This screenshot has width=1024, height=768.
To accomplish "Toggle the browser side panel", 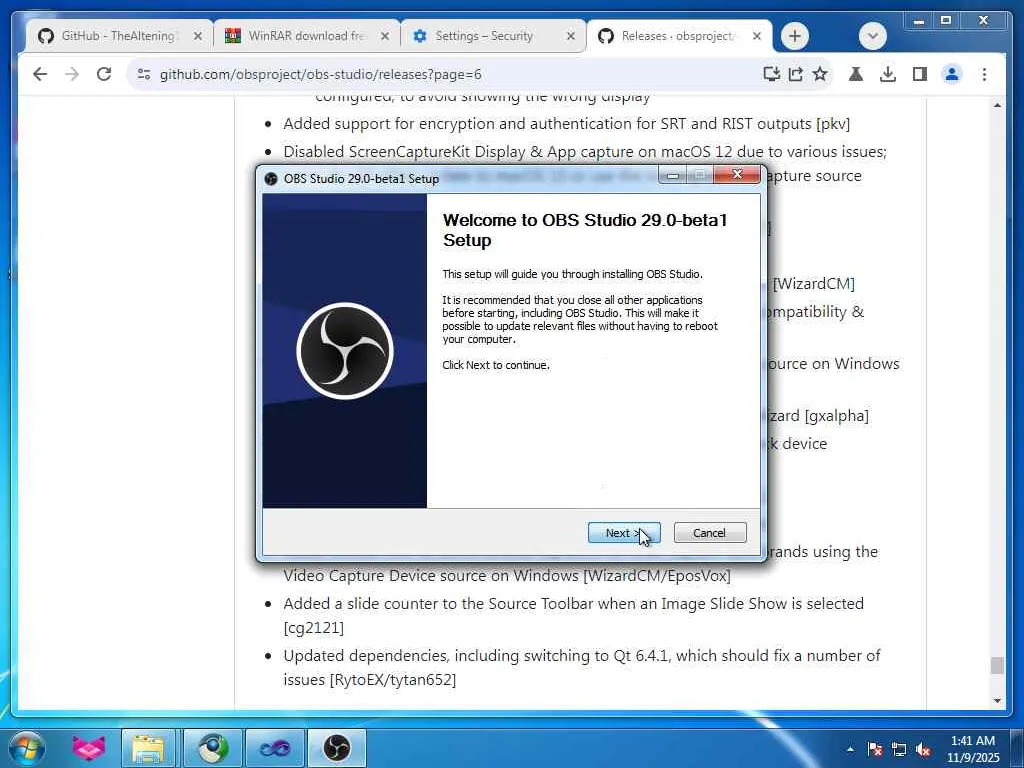I will (920, 74).
